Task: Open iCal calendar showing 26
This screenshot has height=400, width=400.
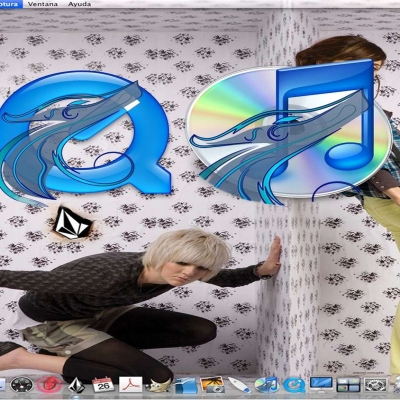Action: point(103,385)
